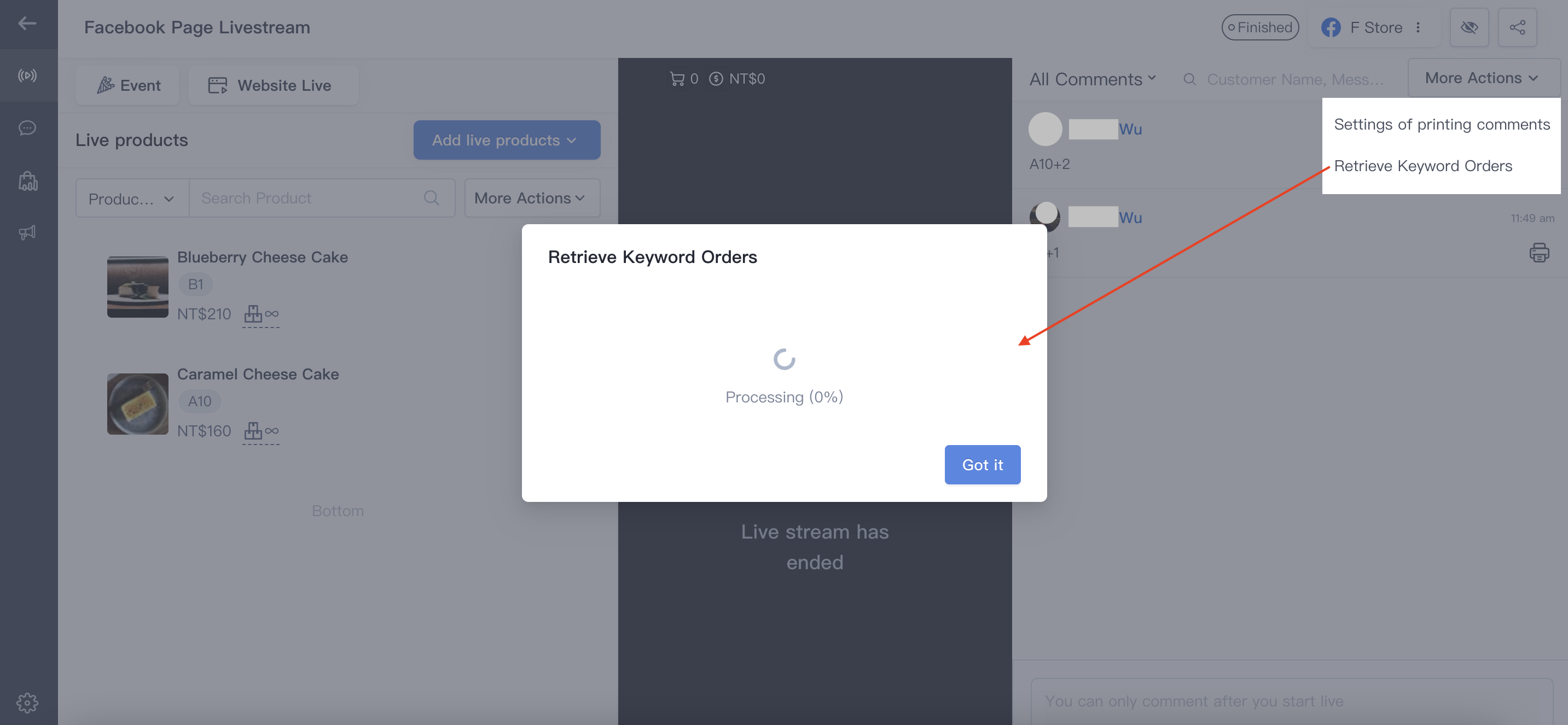Screen dimensions: 1568x725
Task: Click the live comment input box
Action: (x=1292, y=701)
